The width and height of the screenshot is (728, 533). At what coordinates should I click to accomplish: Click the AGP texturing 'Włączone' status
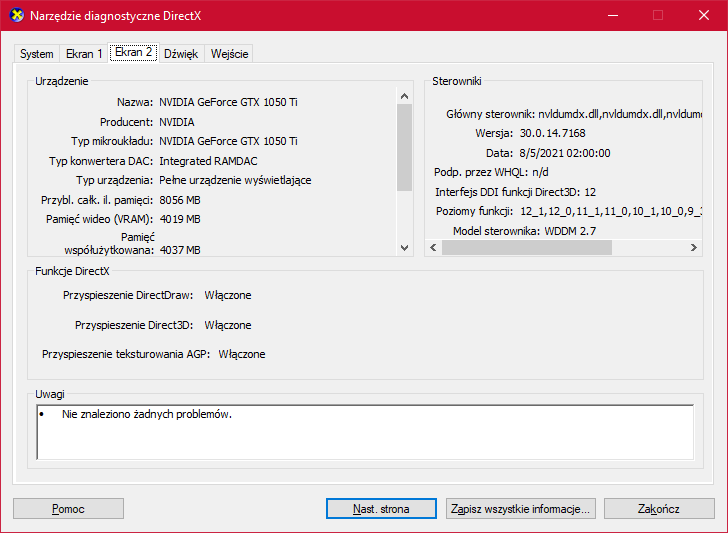pos(242,354)
